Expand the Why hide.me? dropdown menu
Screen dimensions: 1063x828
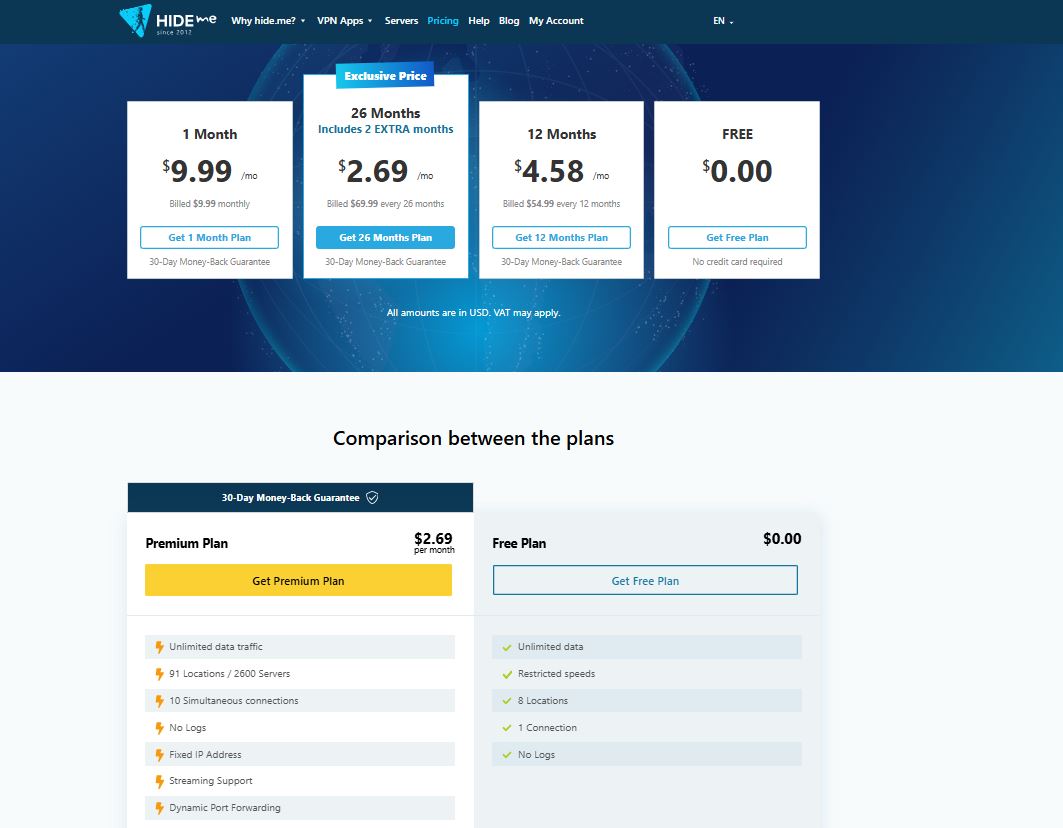[x=268, y=21]
